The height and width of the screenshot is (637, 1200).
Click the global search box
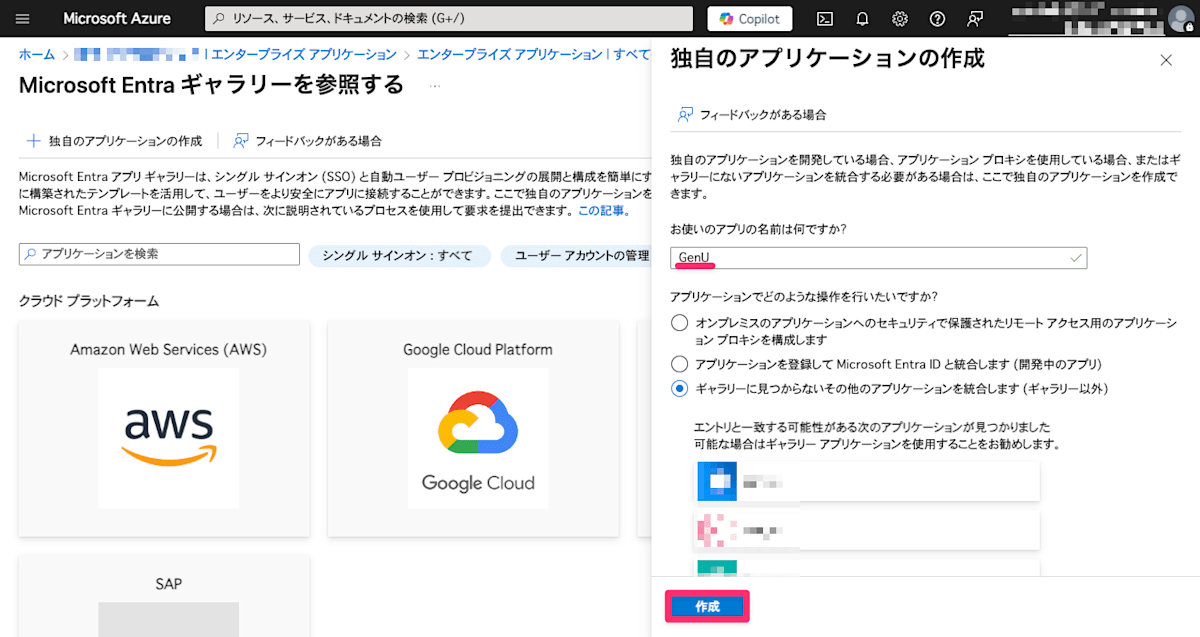448,19
